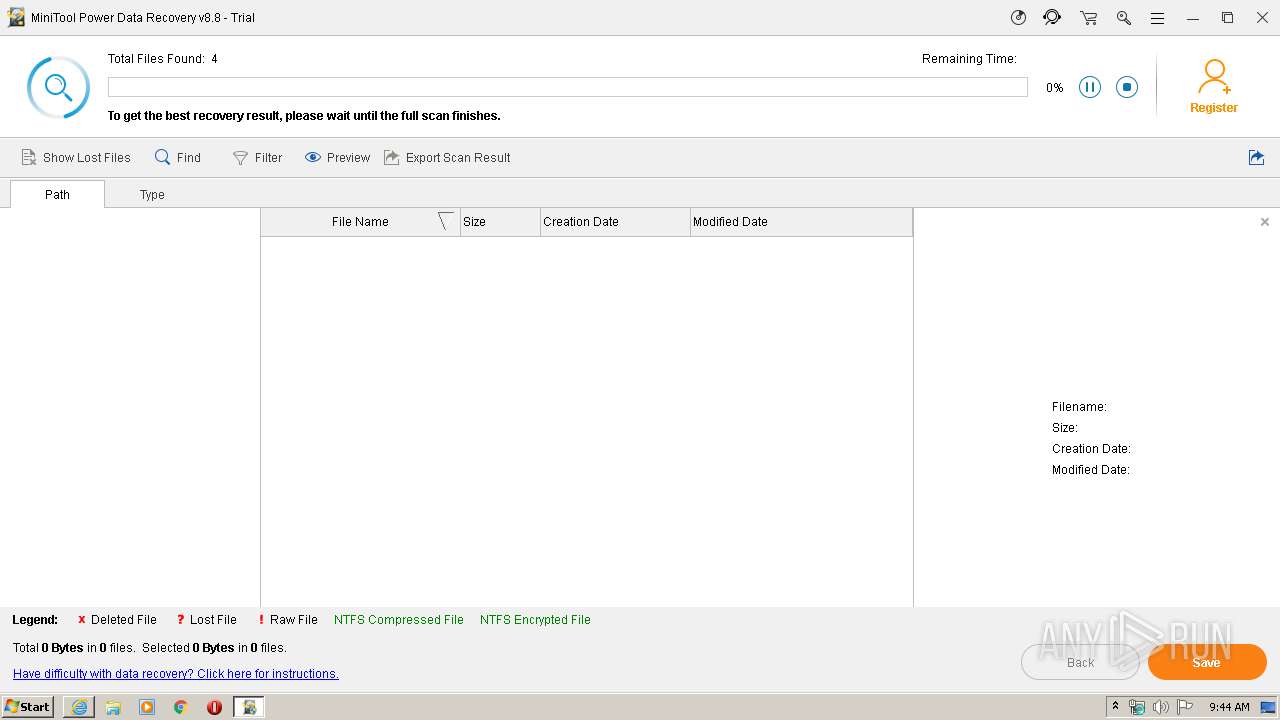Click the MiniTool app icon in title bar
The width and height of the screenshot is (1280, 720).
click(x=16, y=17)
